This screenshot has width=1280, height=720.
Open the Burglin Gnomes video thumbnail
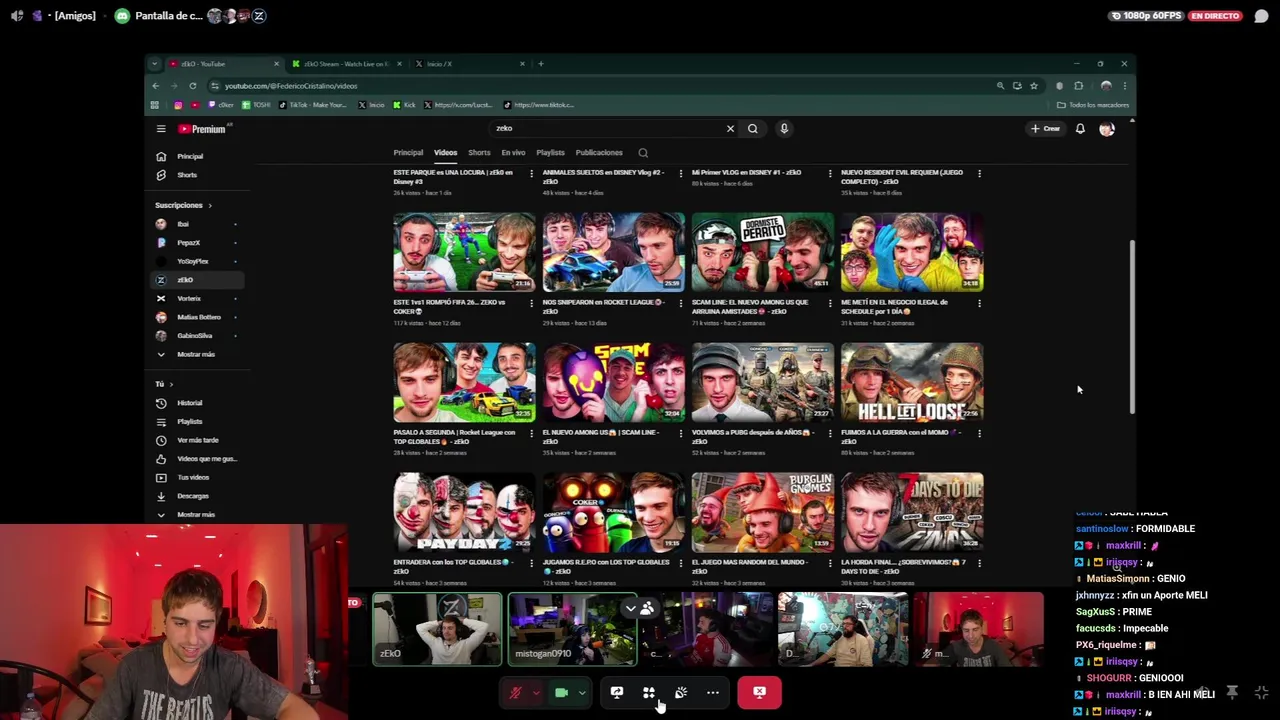(762, 512)
